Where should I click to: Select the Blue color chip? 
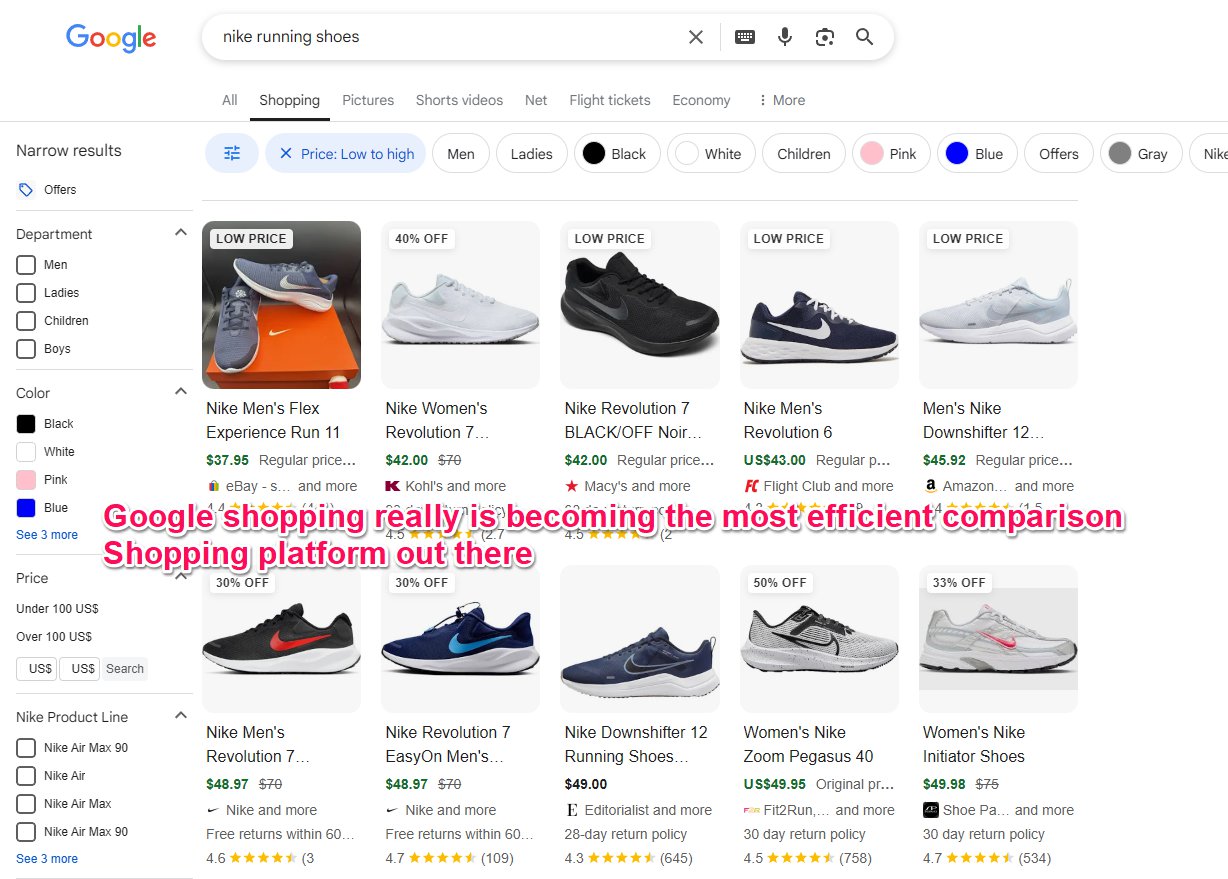[977, 154]
